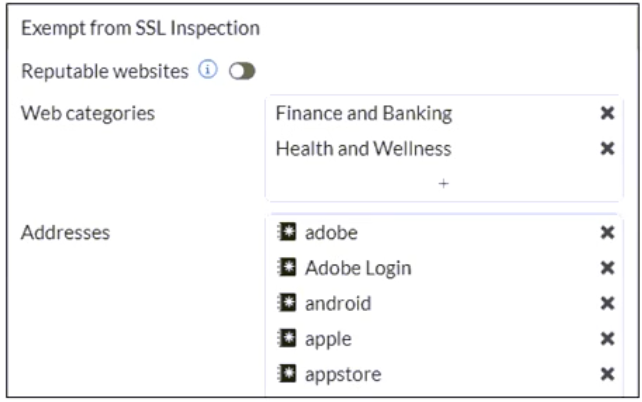Viewport: 642px width, 402px height.
Task: Click the apple address object icon
Action: tap(285, 339)
